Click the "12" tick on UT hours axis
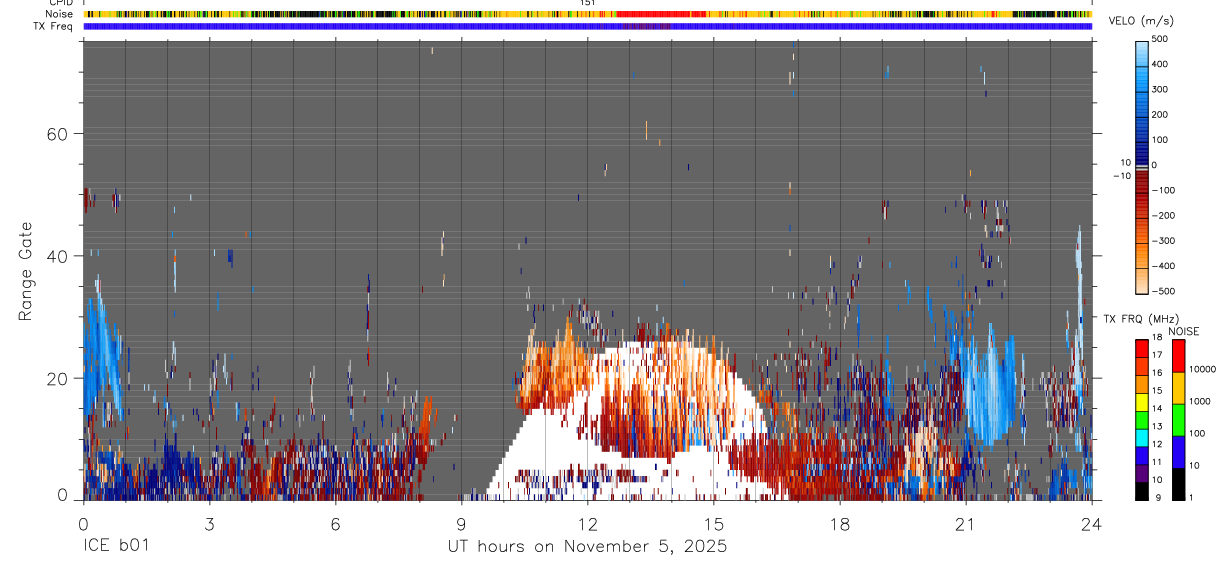The height and width of the screenshot is (567, 1228). tap(587, 523)
